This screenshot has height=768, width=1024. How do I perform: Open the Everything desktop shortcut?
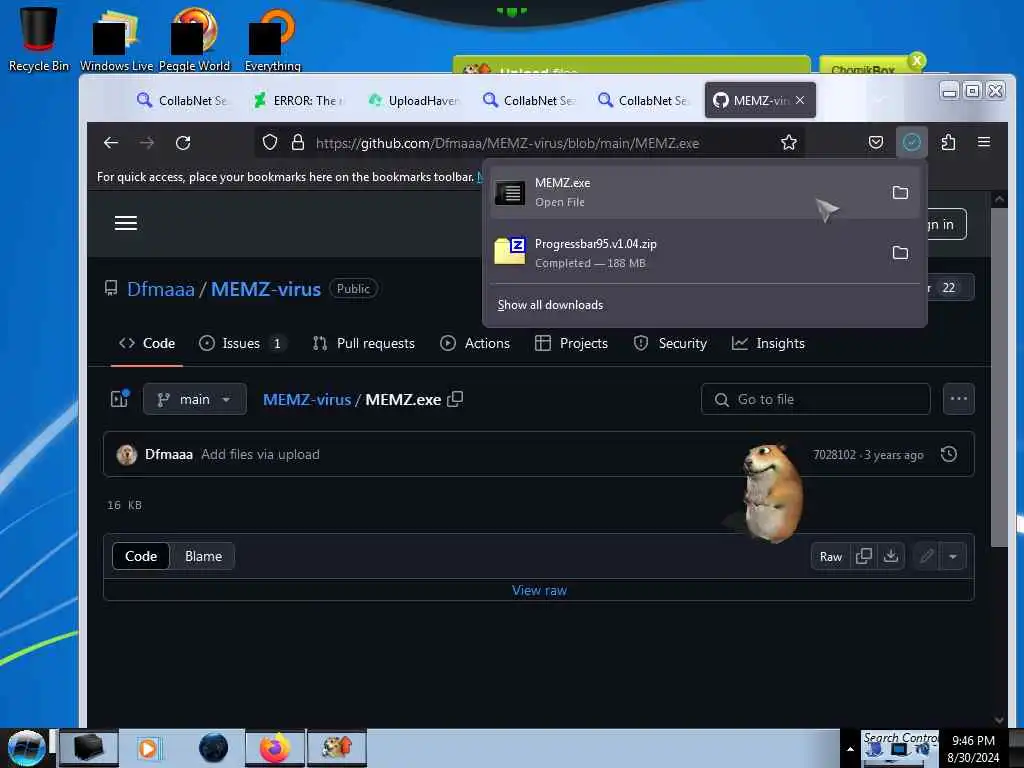[272, 39]
